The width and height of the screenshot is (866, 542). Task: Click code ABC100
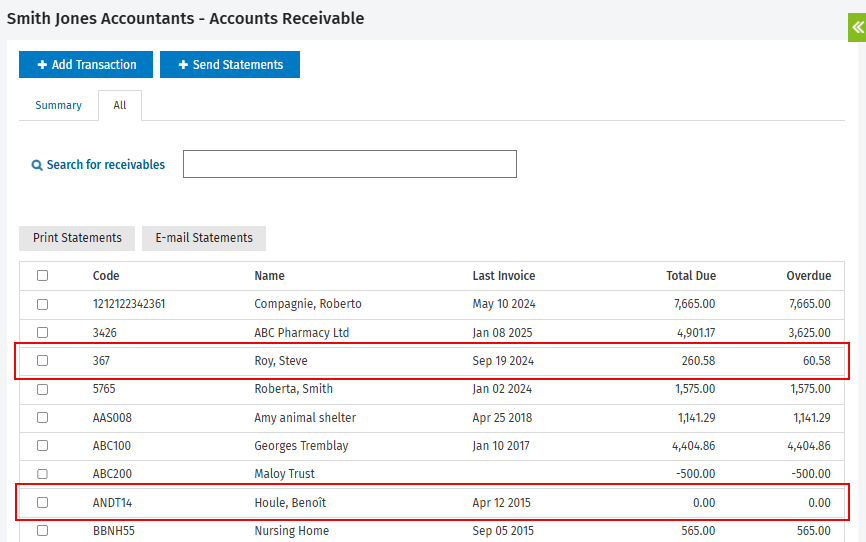point(112,446)
